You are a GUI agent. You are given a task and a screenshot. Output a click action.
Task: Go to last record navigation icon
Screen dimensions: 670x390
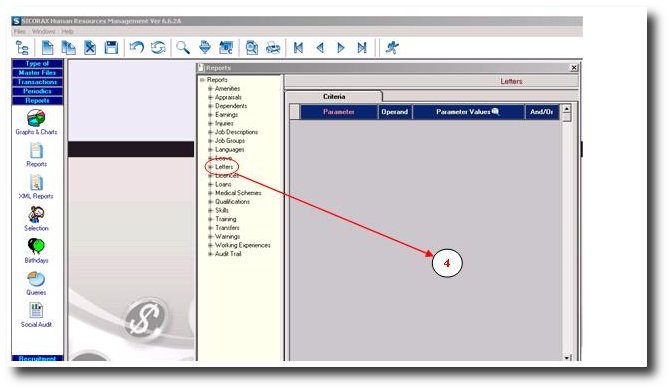[362, 47]
